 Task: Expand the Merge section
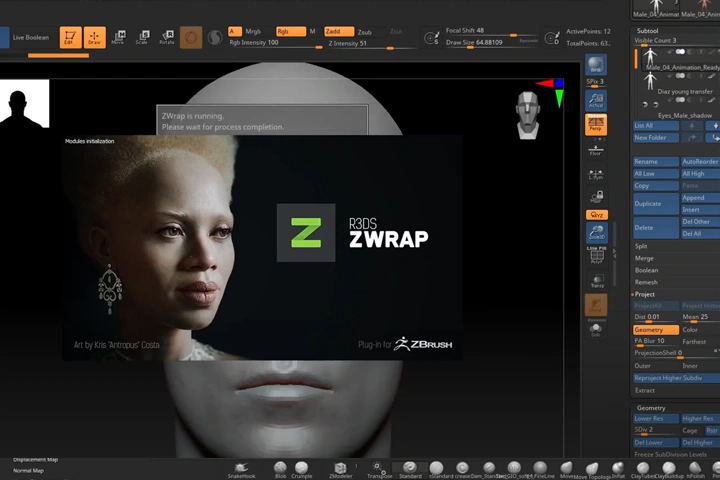coord(644,258)
